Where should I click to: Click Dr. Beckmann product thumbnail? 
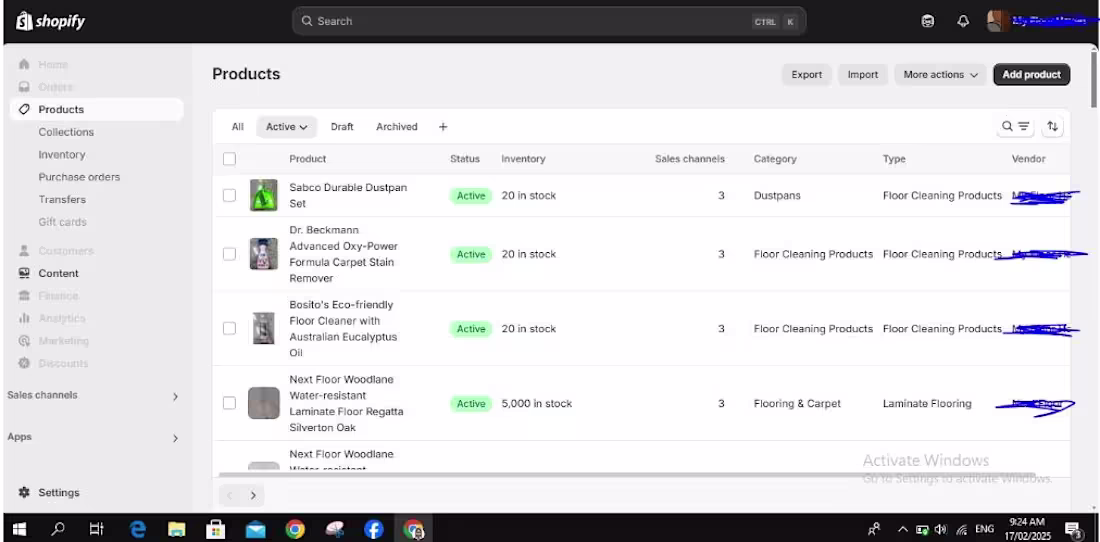264,254
